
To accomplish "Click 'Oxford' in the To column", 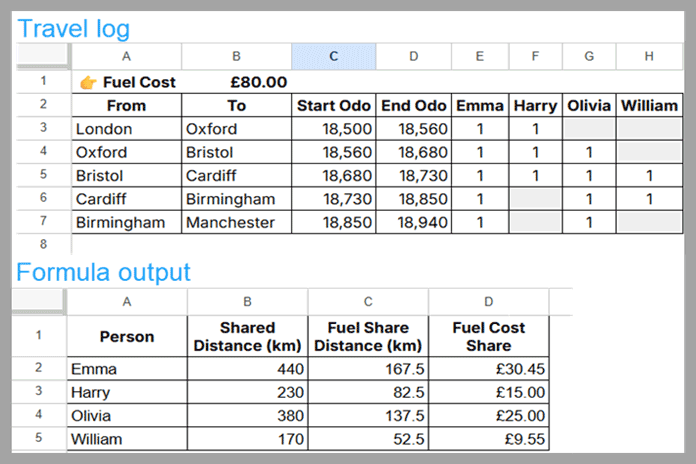I will click(x=237, y=129).
